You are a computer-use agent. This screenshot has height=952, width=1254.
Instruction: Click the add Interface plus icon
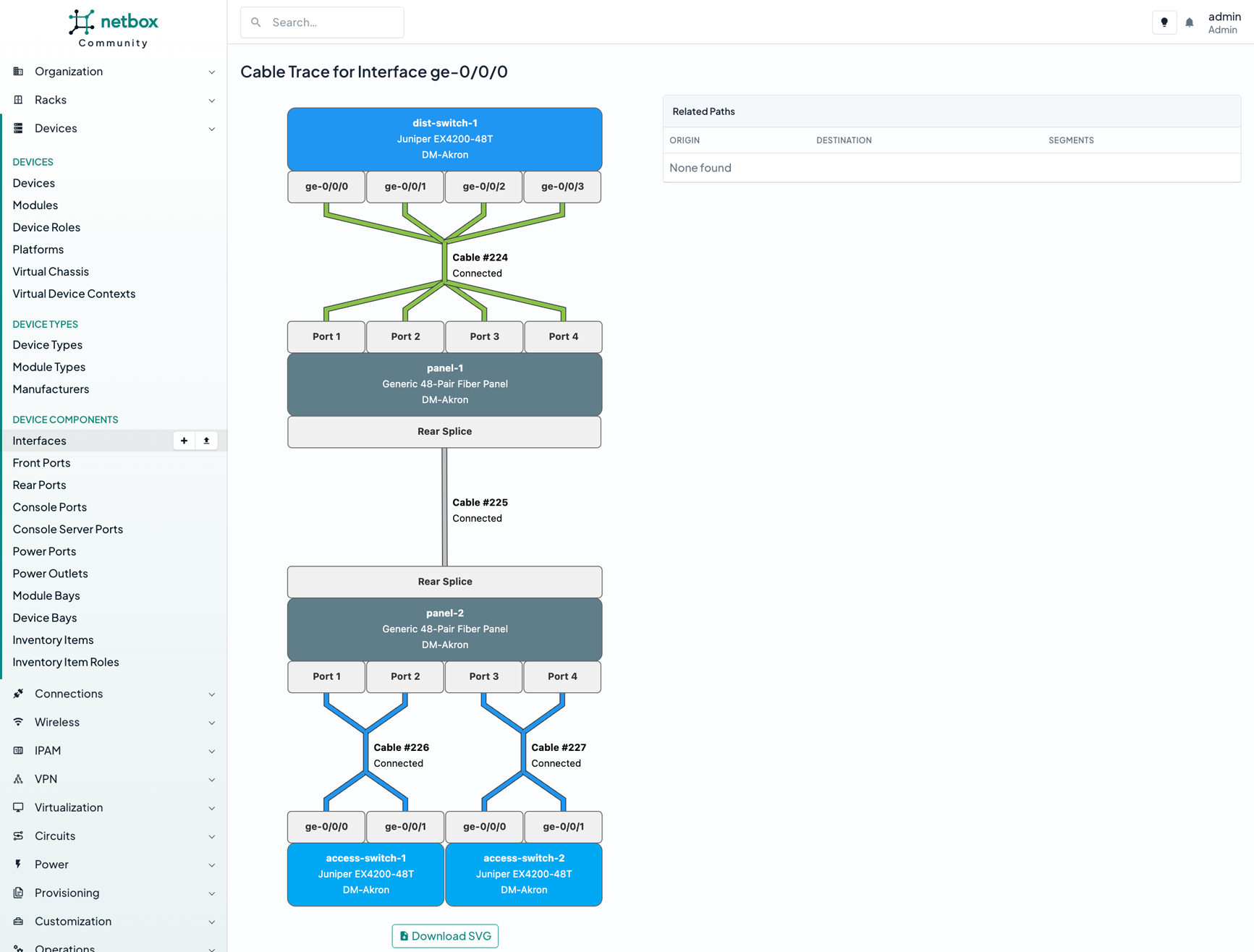[184, 441]
